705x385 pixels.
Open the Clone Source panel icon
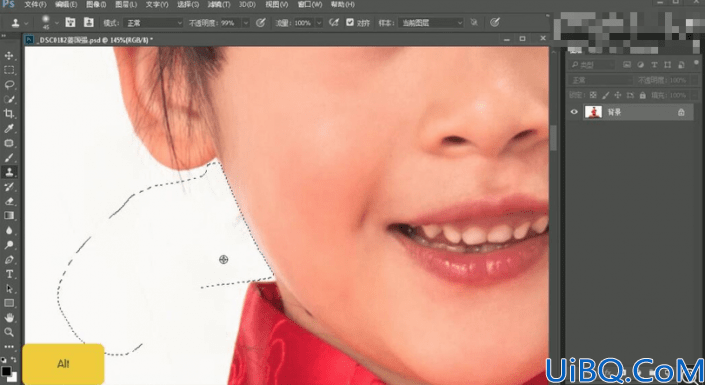[x=89, y=22]
